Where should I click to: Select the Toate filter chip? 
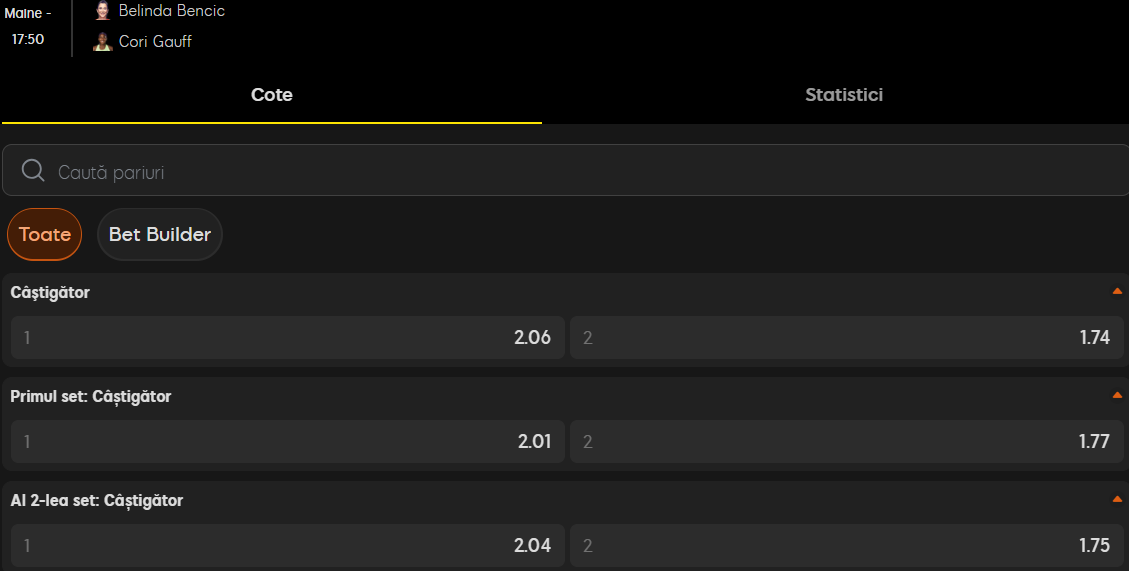coord(45,235)
